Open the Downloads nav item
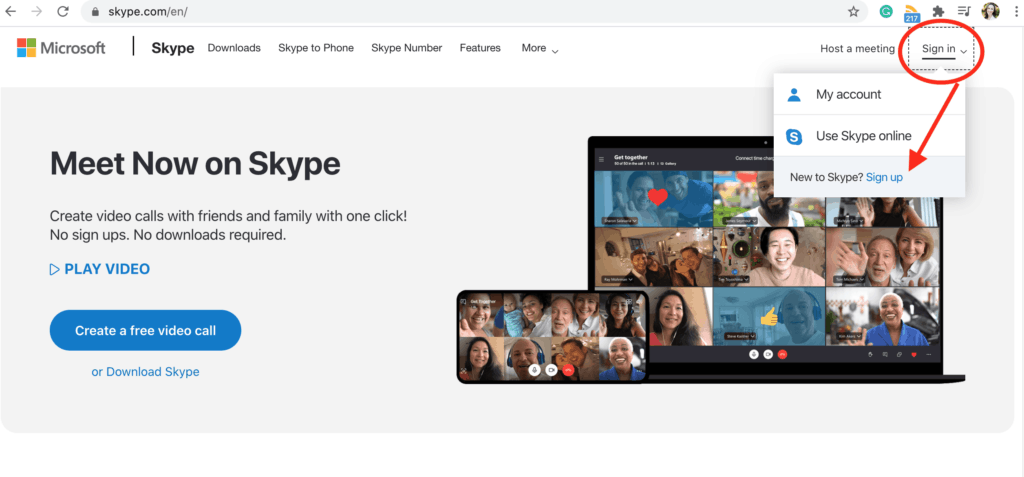The width and height of the screenshot is (1024, 477). coord(234,48)
